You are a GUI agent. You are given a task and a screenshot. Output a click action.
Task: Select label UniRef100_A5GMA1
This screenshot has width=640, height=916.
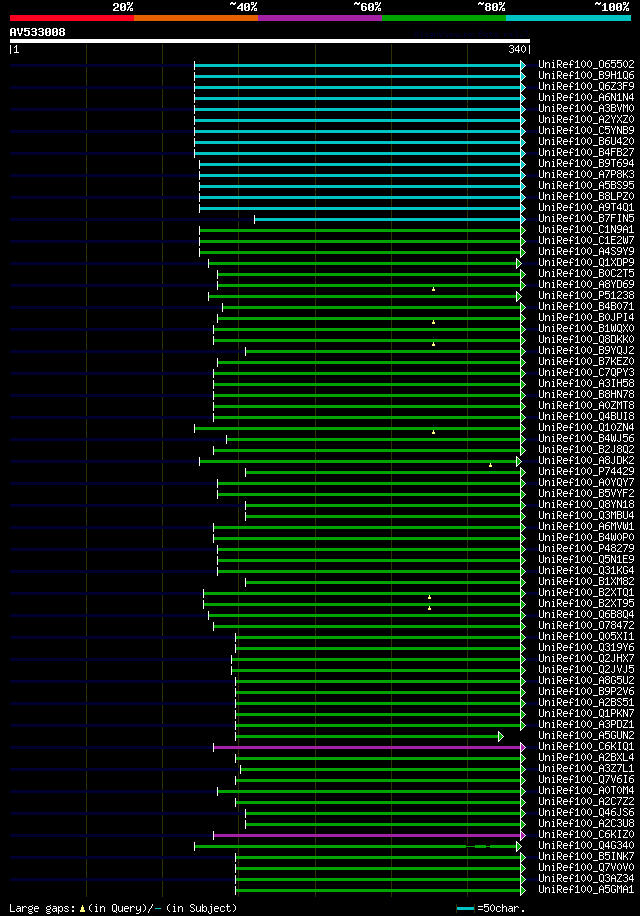586,890
